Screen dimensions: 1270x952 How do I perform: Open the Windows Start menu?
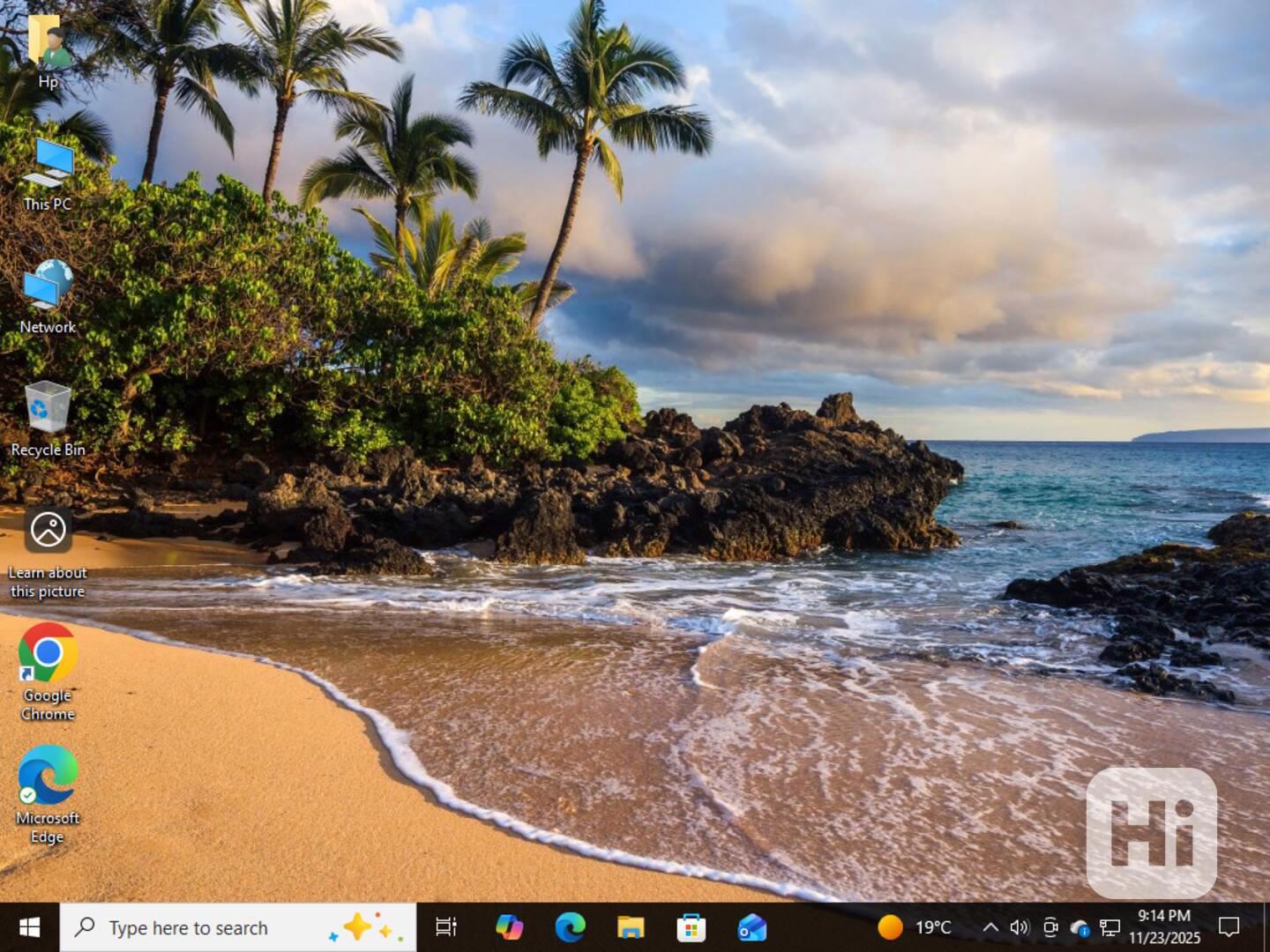(x=29, y=927)
